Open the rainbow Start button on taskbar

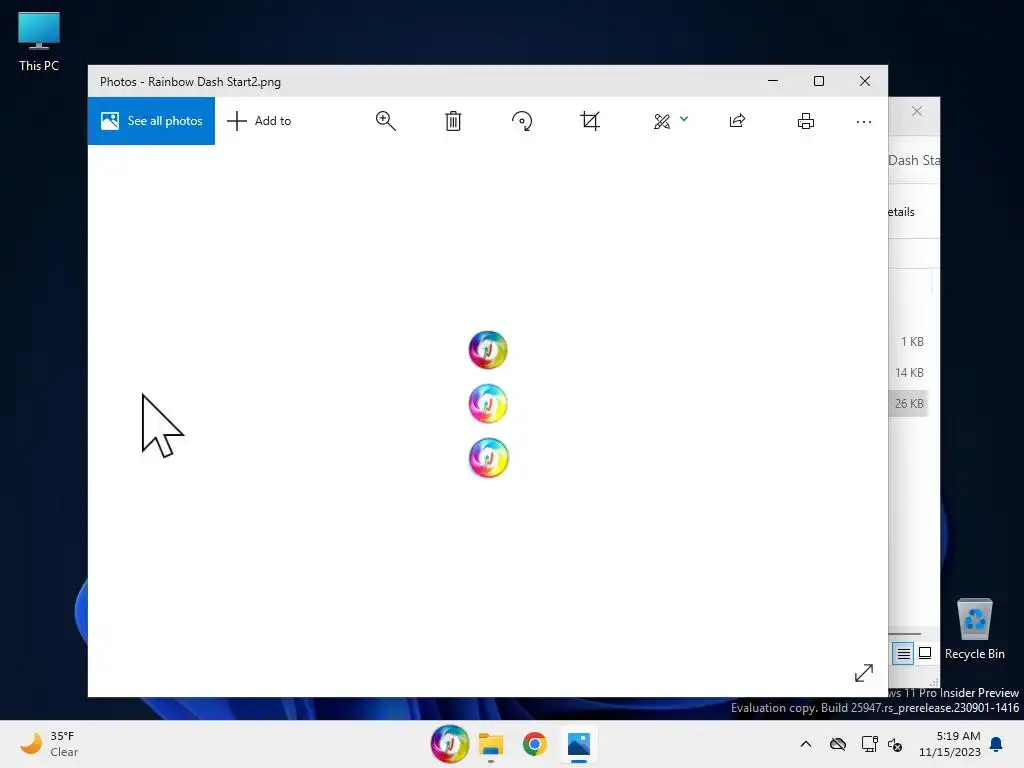pyautogui.click(x=449, y=744)
